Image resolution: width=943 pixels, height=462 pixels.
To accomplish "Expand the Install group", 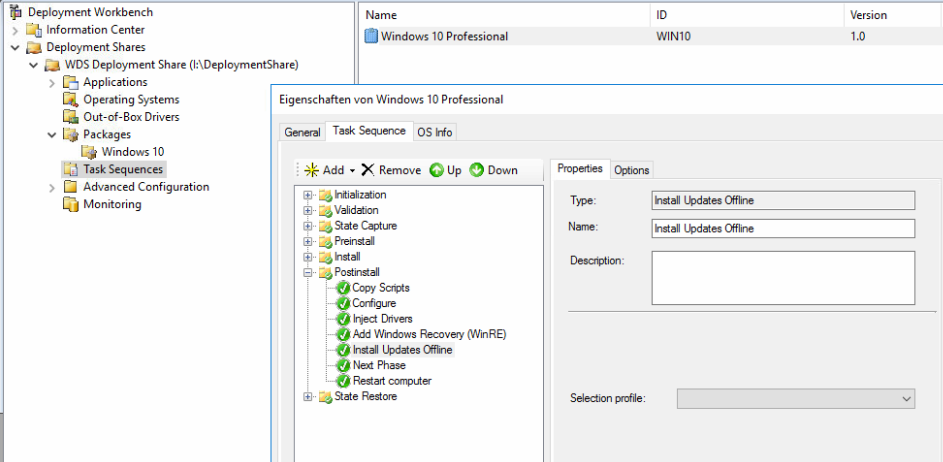I will (x=308, y=257).
